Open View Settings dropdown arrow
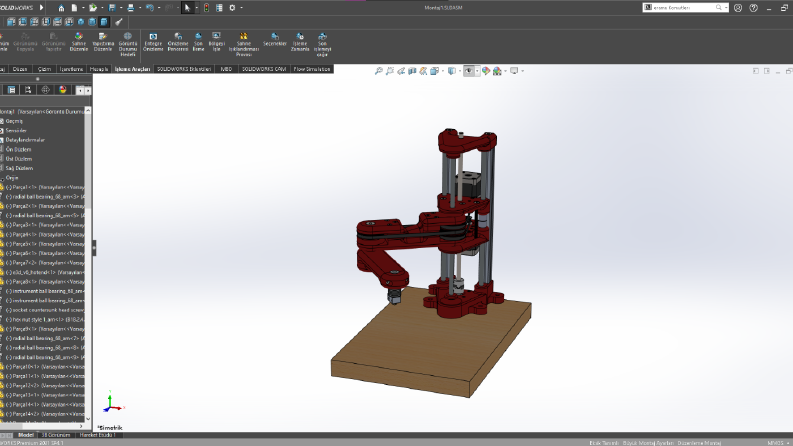This screenshot has width=793, height=446. (522, 71)
